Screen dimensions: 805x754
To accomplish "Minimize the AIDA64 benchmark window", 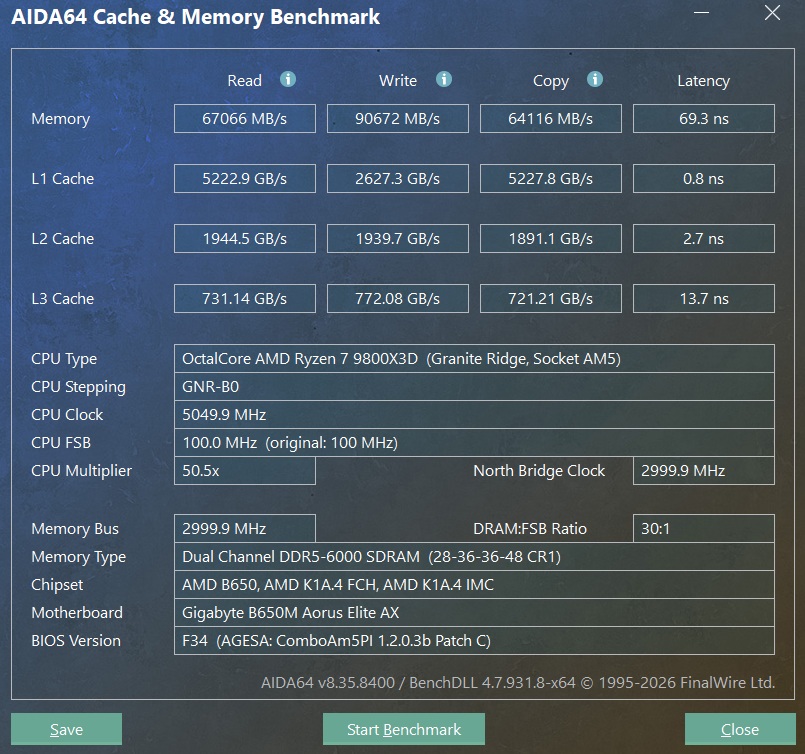I will pos(701,13).
